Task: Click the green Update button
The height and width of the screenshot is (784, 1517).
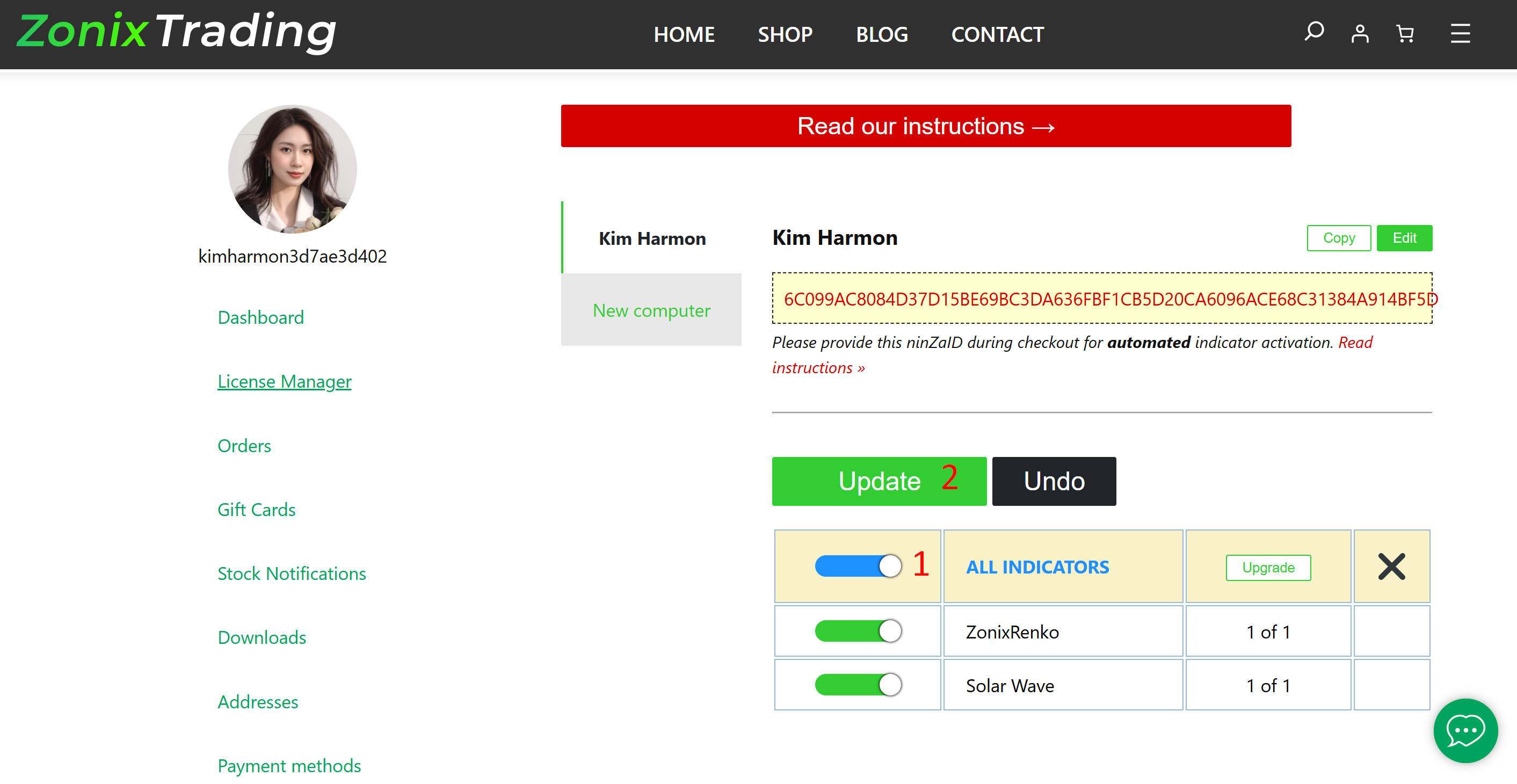Action: tap(879, 481)
